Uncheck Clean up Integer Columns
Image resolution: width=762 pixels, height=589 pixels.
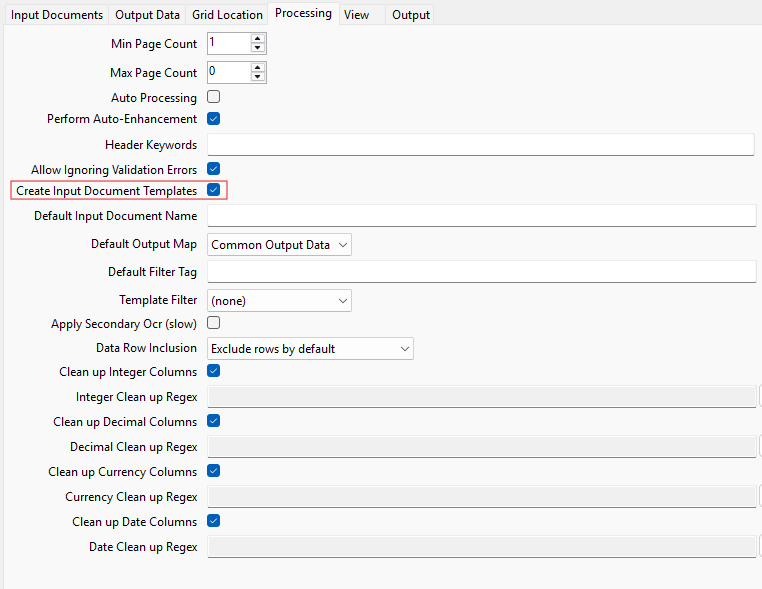point(213,371)
